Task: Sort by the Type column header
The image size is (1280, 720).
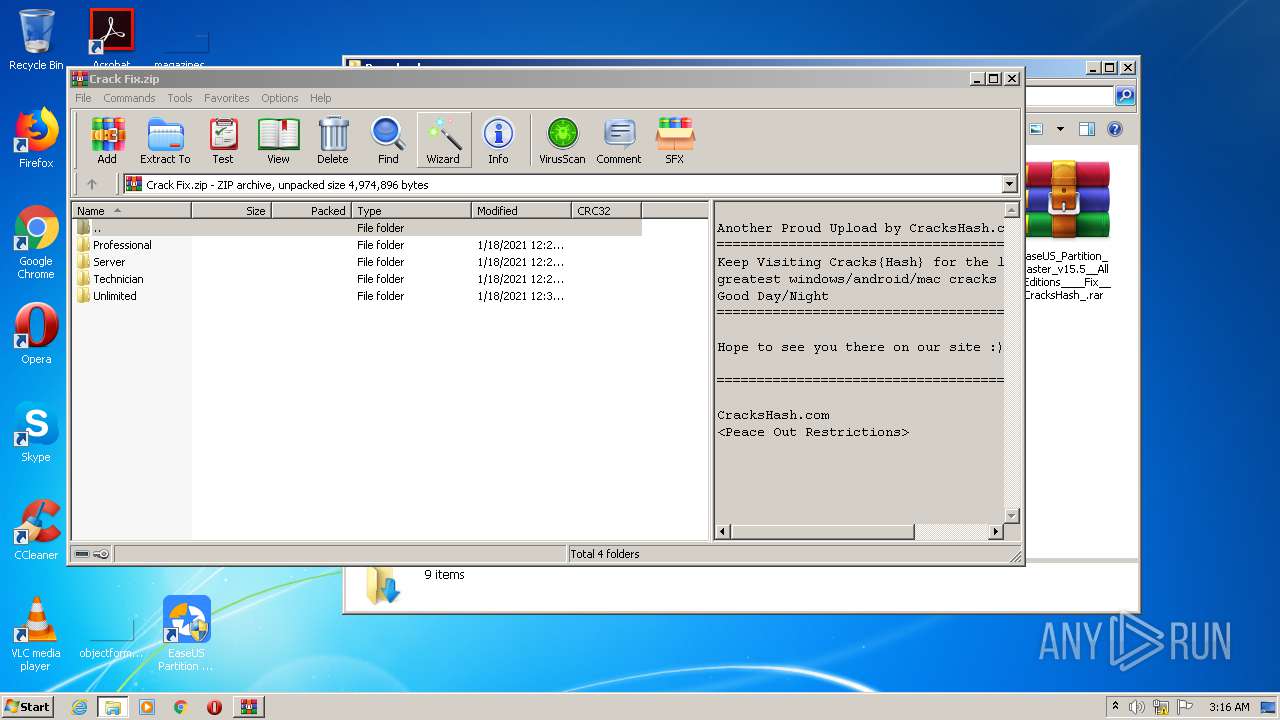Action: pyautogui.click(x=411, y=210)
